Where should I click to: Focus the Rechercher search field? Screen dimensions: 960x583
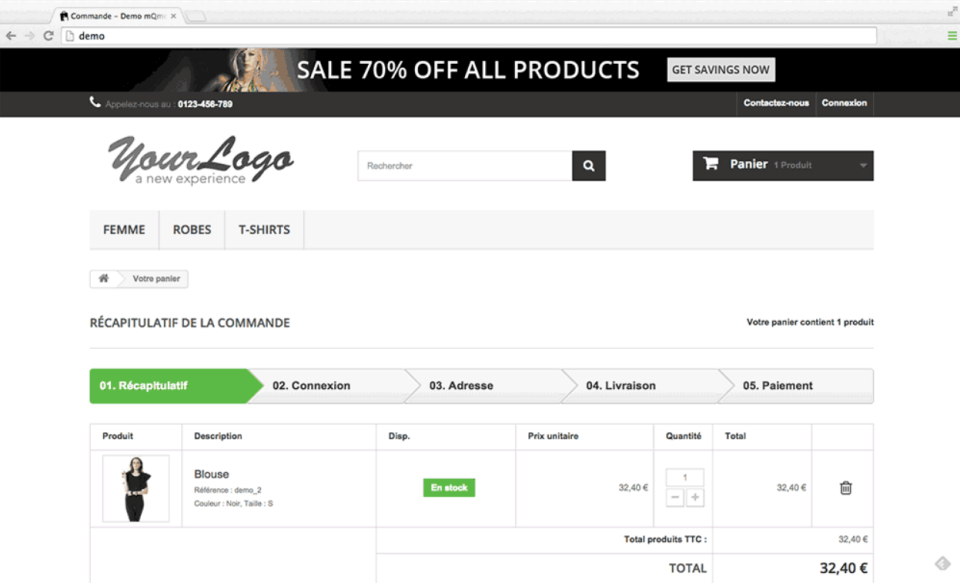point(465,166)
